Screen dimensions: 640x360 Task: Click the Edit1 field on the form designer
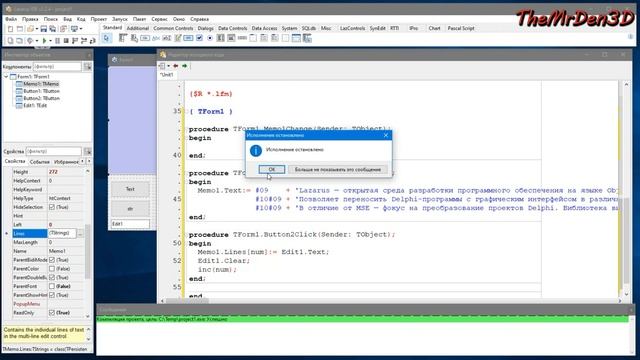(130, 224)
